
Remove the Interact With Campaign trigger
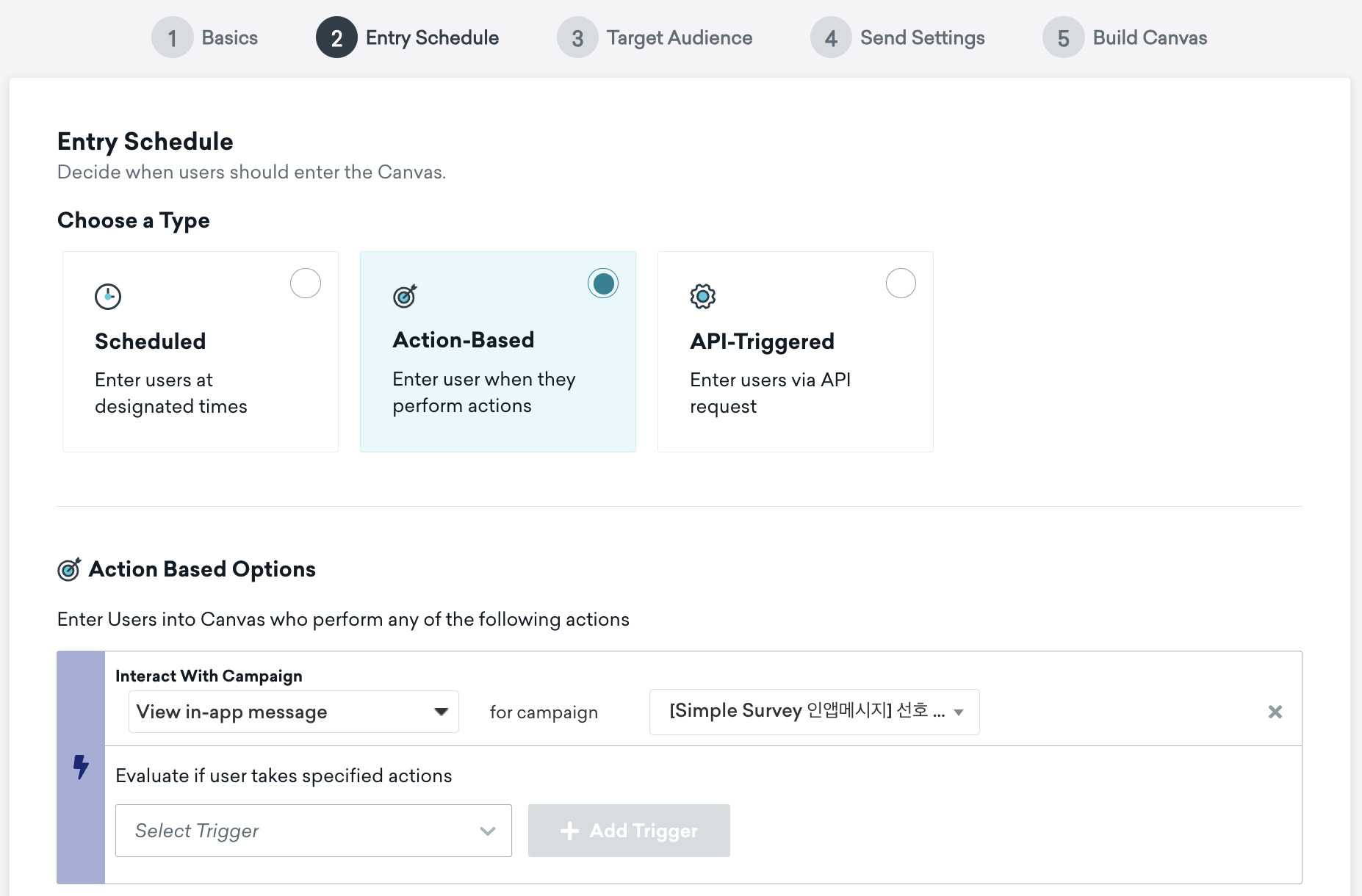[1275, 712]
